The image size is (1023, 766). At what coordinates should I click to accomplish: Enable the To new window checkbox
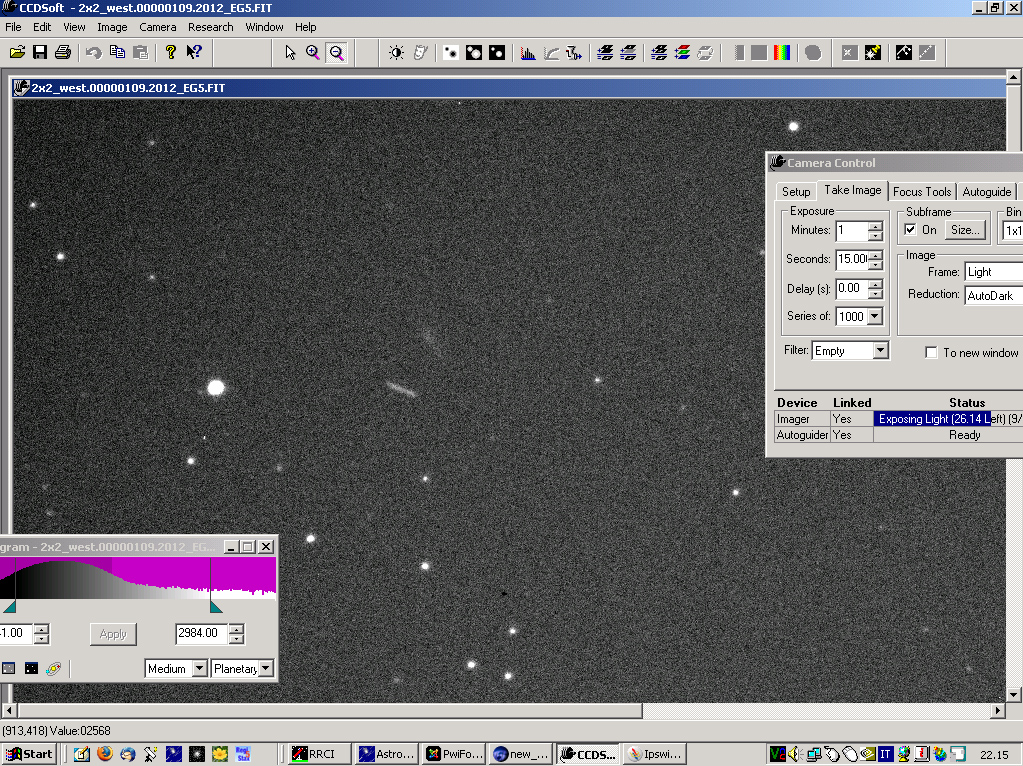[x=931, y=353]
